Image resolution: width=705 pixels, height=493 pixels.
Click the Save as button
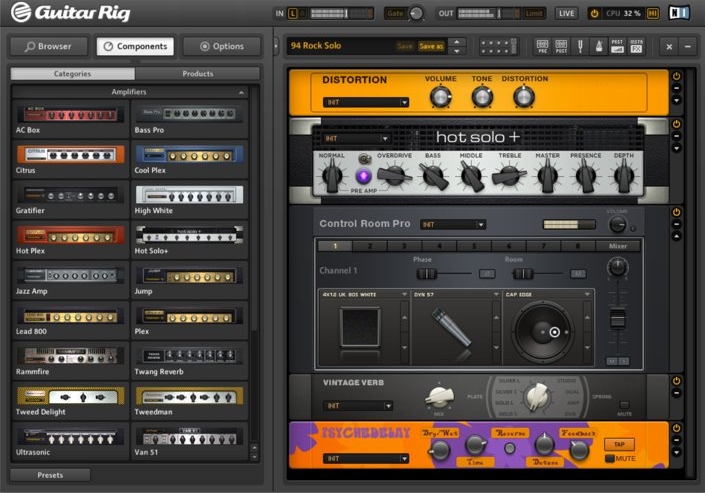[x=431, y=46]
